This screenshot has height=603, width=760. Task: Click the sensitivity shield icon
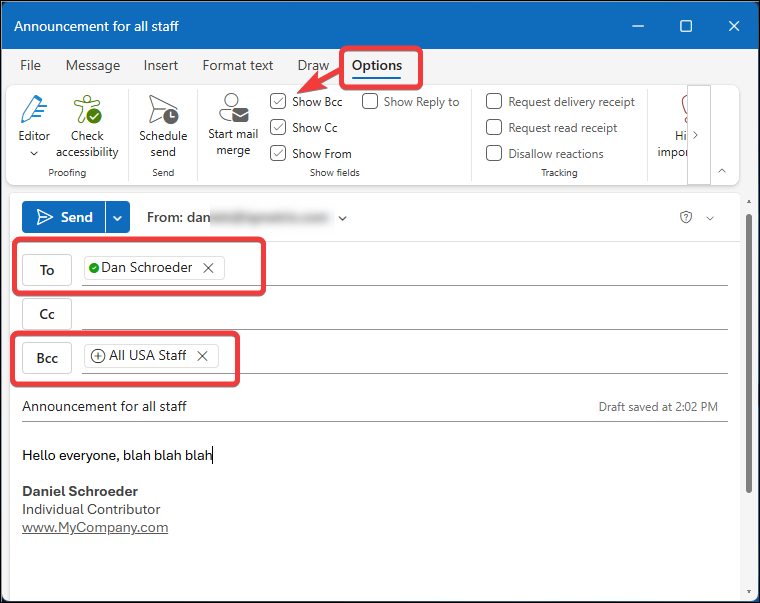click(686, 217)
